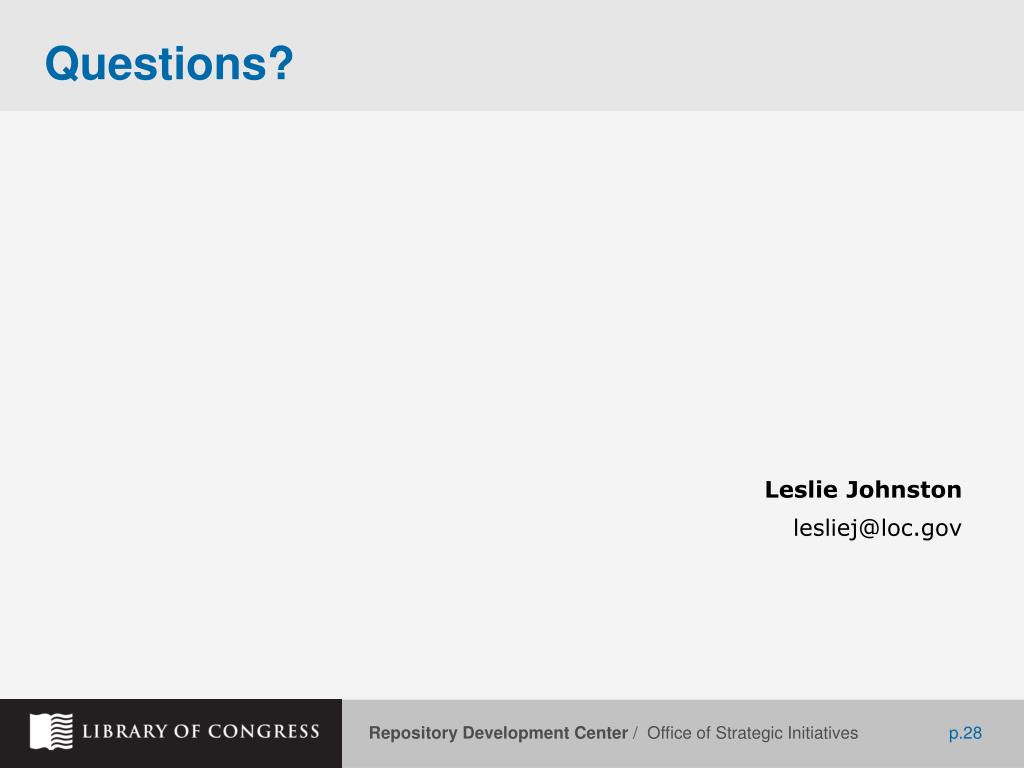Click the slash separator between footer titles
This screenshot has width=1024, height=768.
(635, 733)
